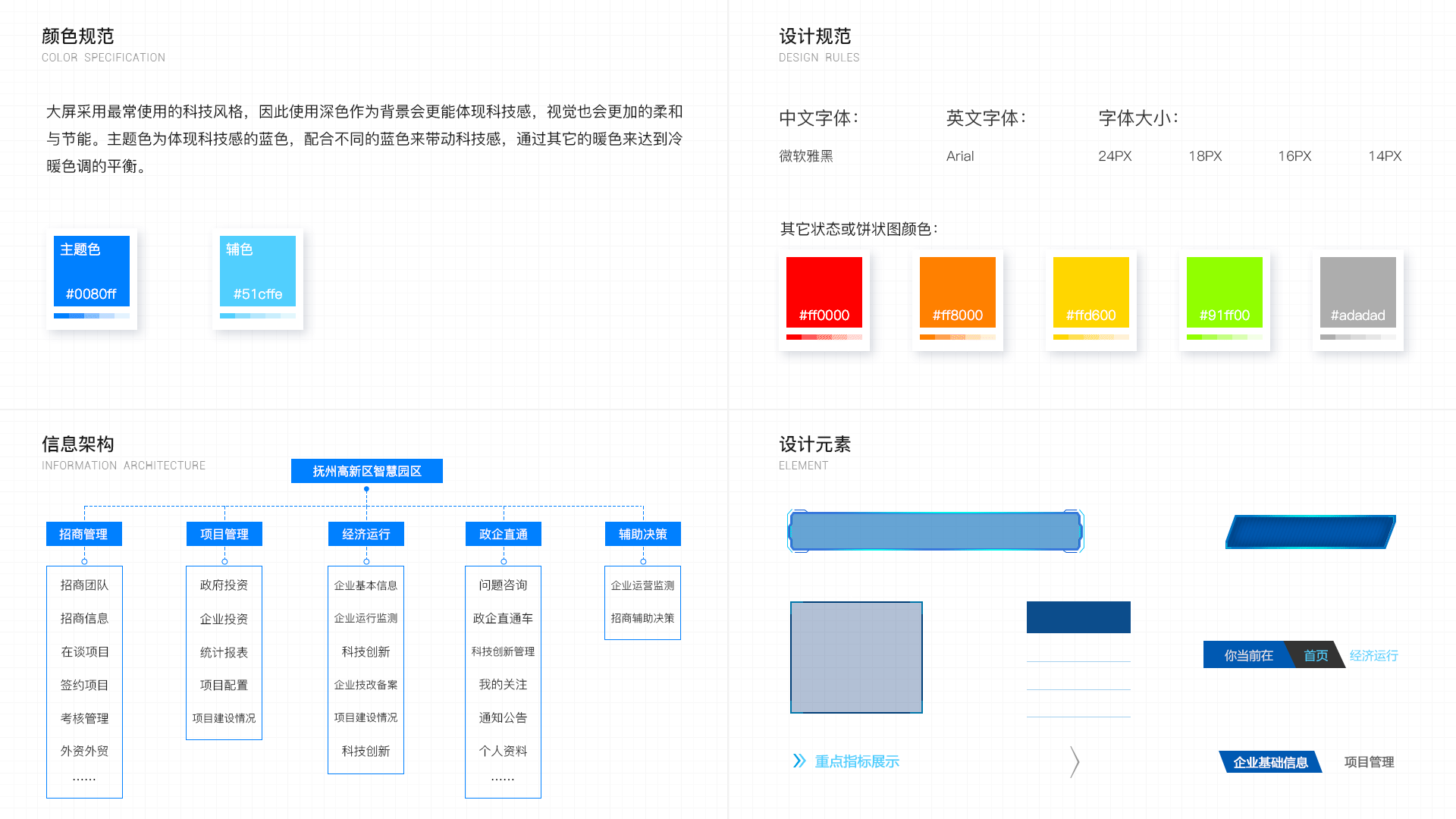Viewport: 1456px width, 819px height.
Task: Select 问题咨询 item
Action: pos(503,585)
